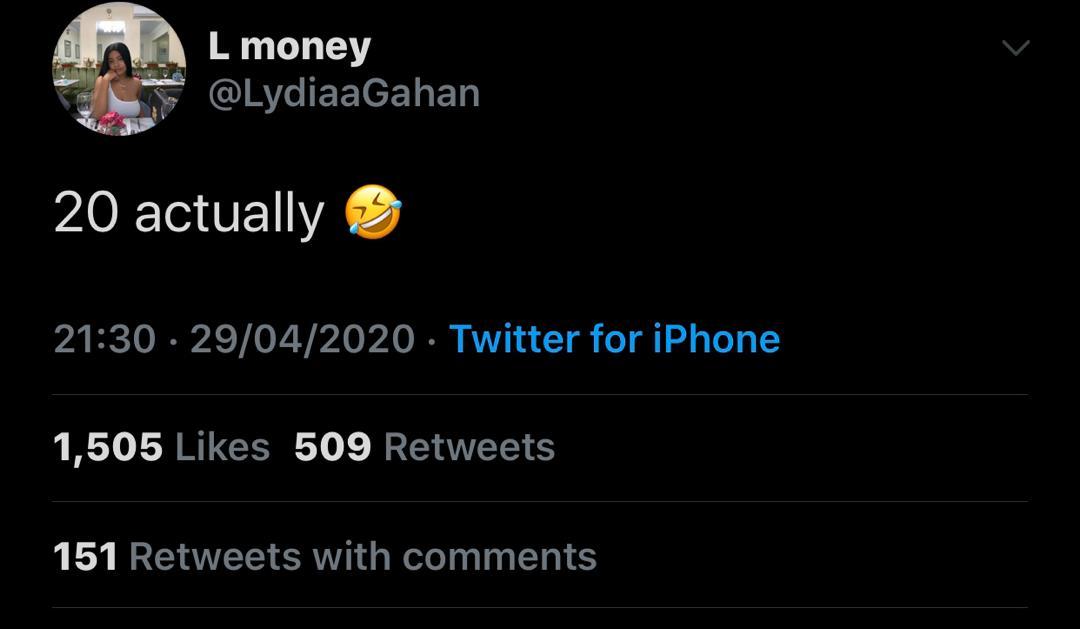Click the 29/04/2020 date
Screen dimensions: 1080x629
coord(302,339)
